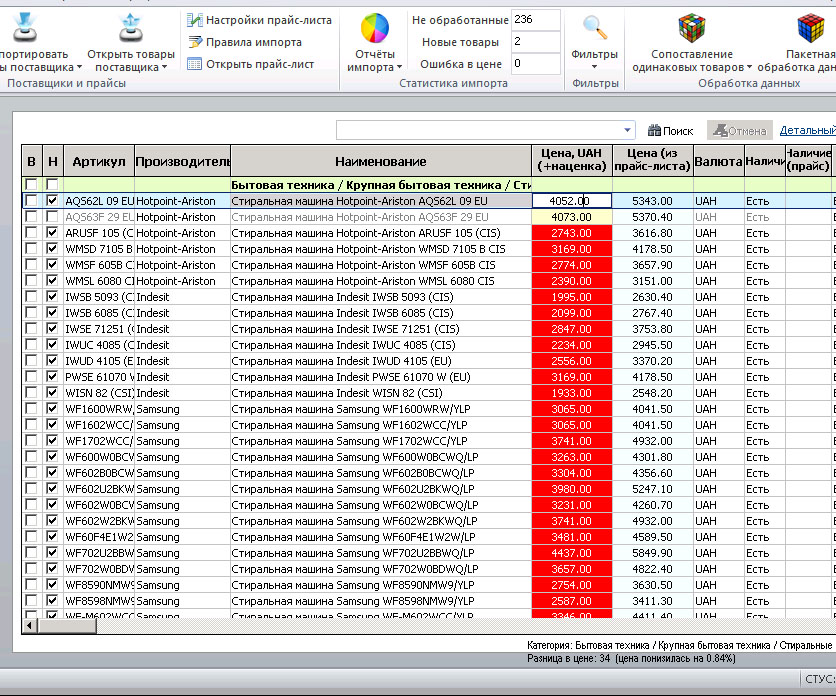Uncheck H checkbox for AQS62L 09 EU
836x696 pixels.
(52, 201)
